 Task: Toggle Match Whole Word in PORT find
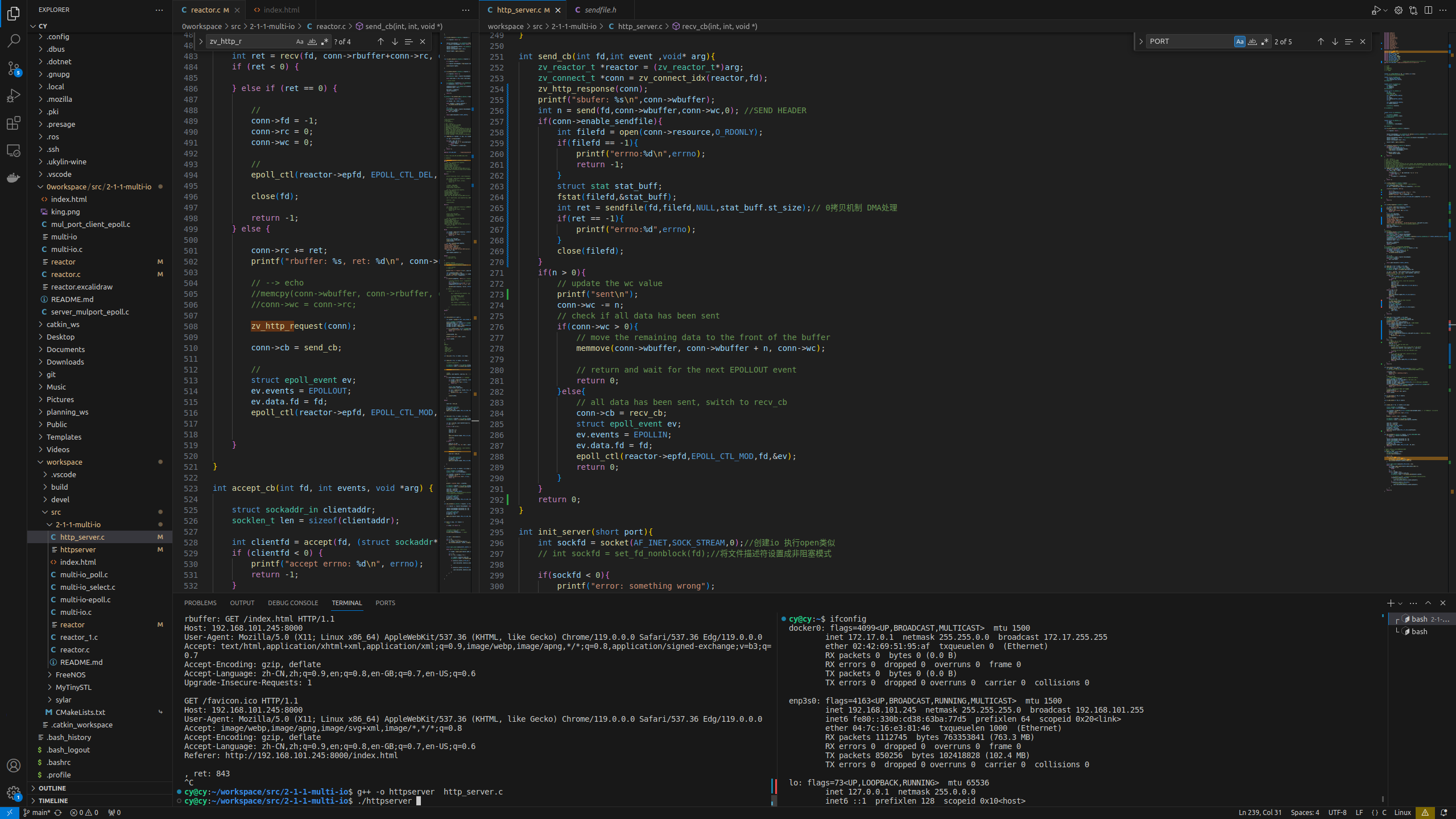click(x=1252, y=42)
